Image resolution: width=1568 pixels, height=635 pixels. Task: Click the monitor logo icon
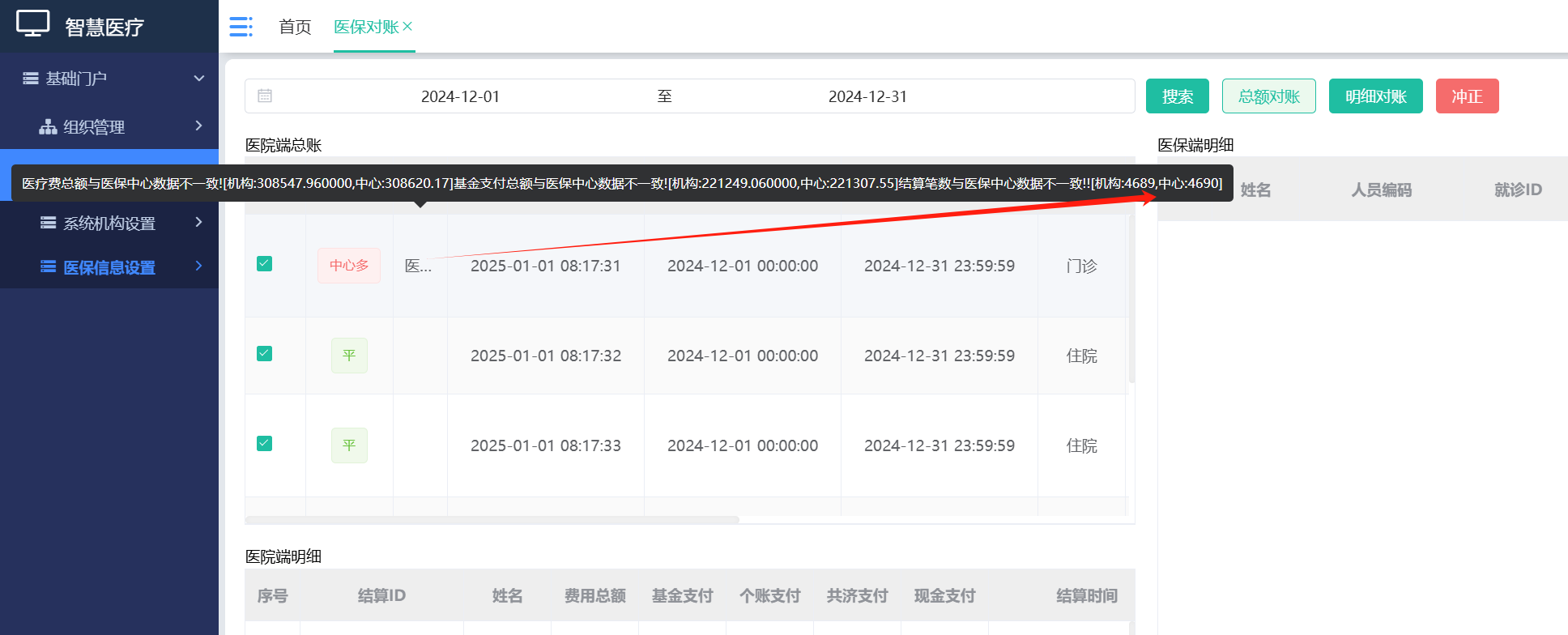pyautogui.click(x=33, y=24)
